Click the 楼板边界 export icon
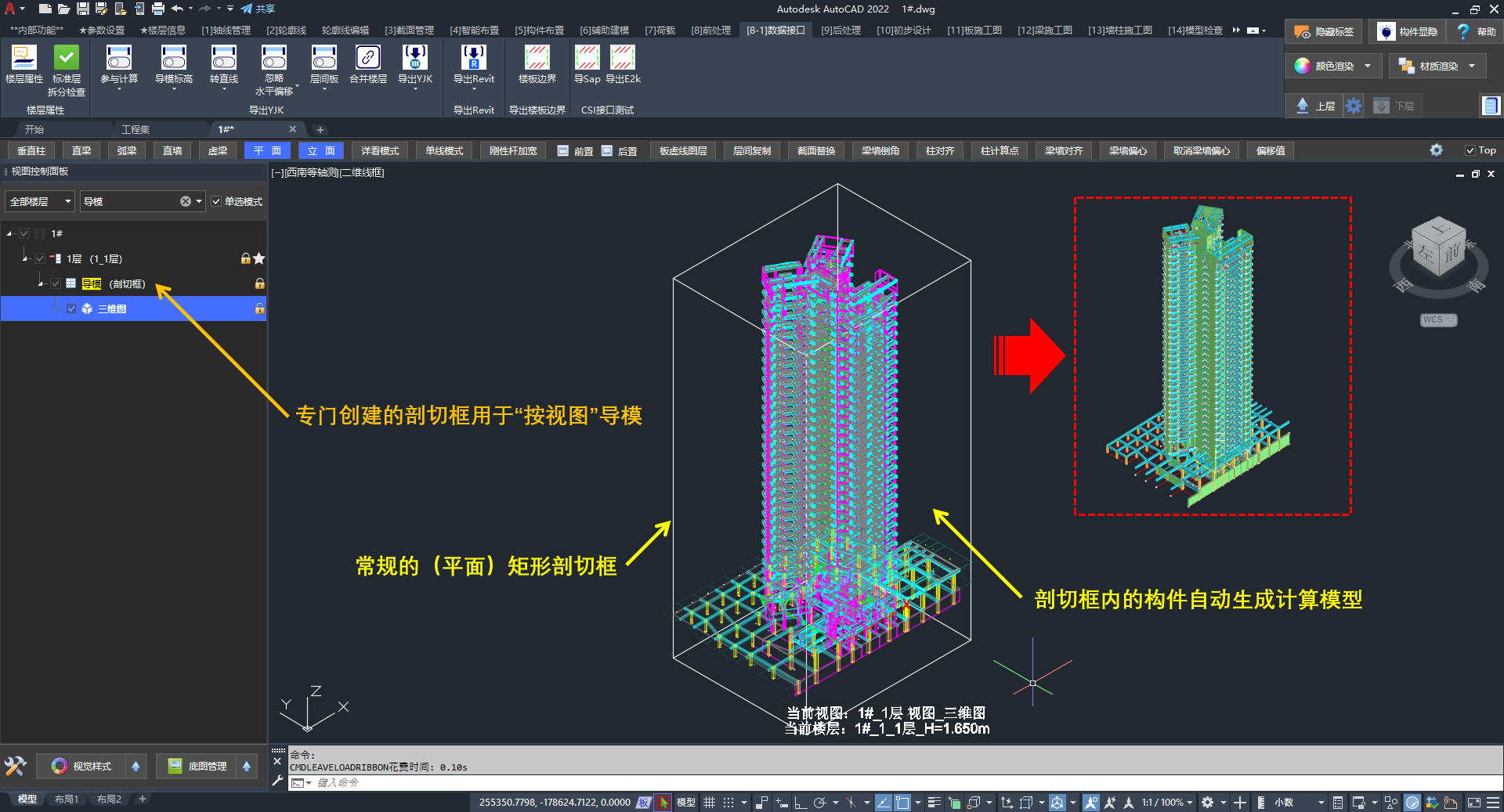 [x=537, y=59]
